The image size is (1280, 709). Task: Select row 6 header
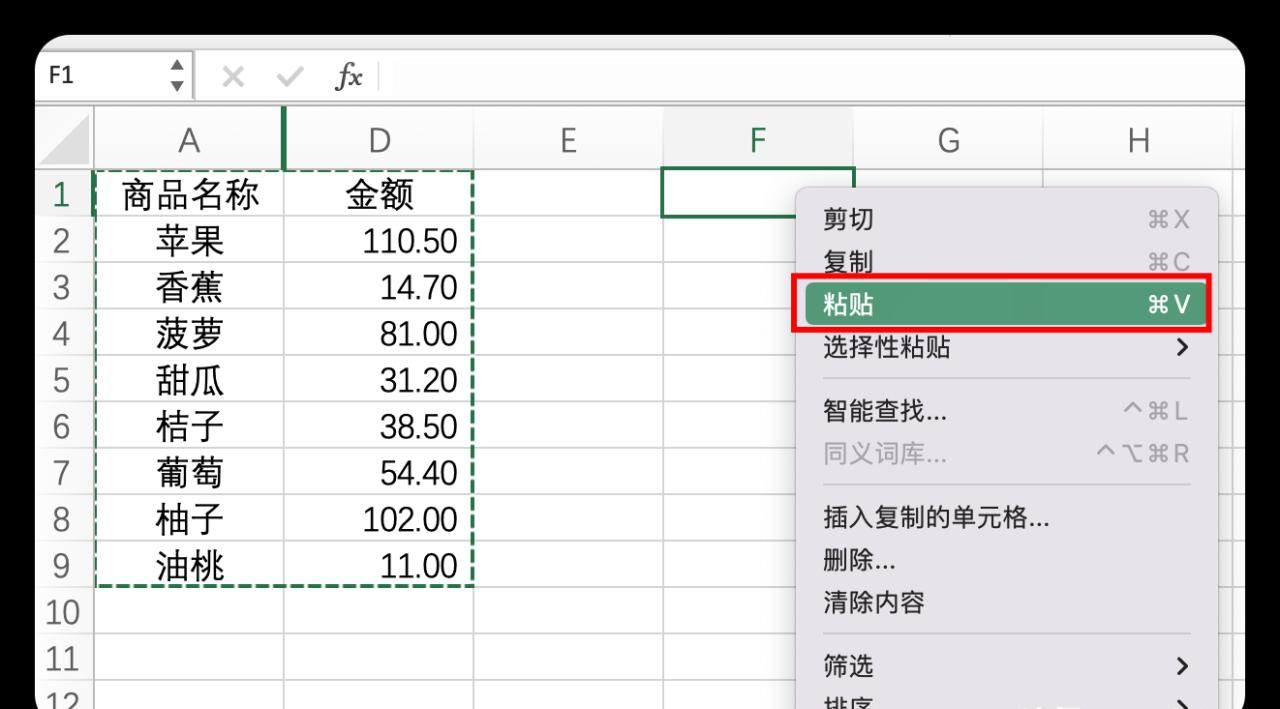click(x=62, y=427)
